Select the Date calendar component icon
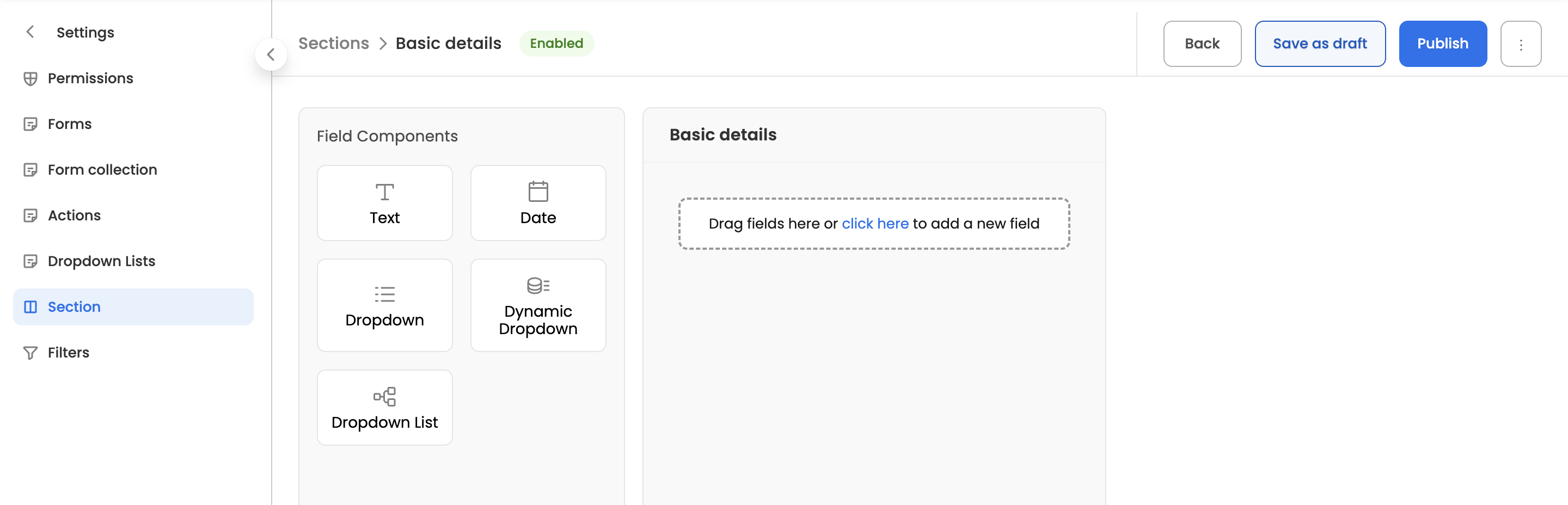The height and width of the screenshot is (505, 1568). pyautogui.click(x=538, y=192)
